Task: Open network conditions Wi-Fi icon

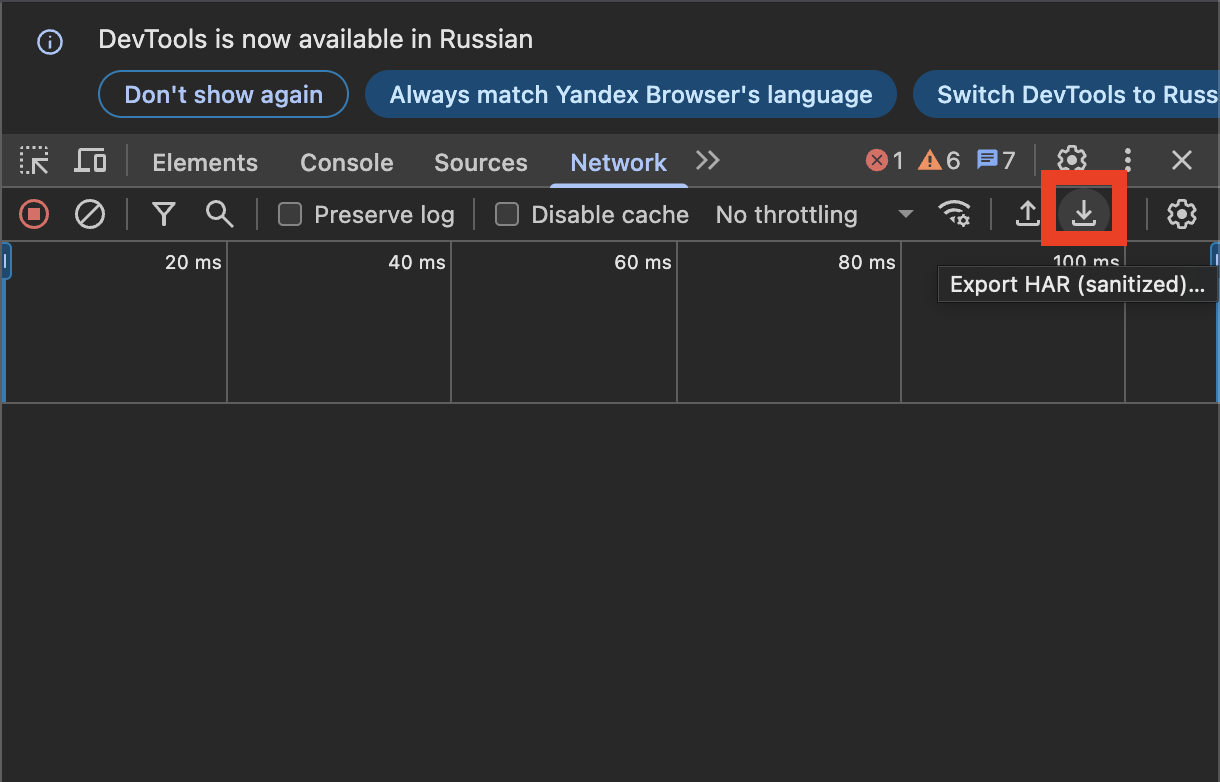Action: coord(955,214)
